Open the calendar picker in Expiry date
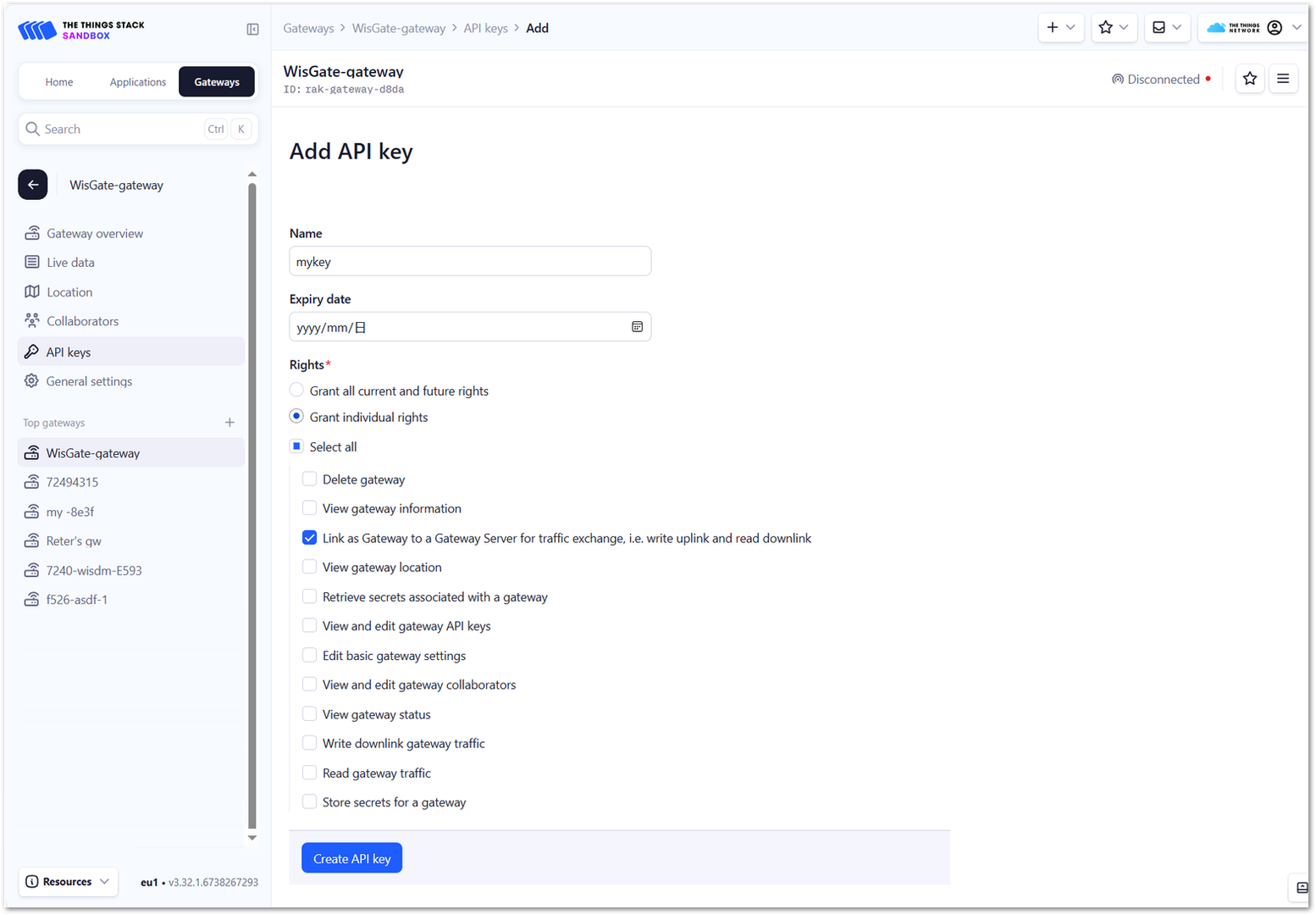 [637, 327]
